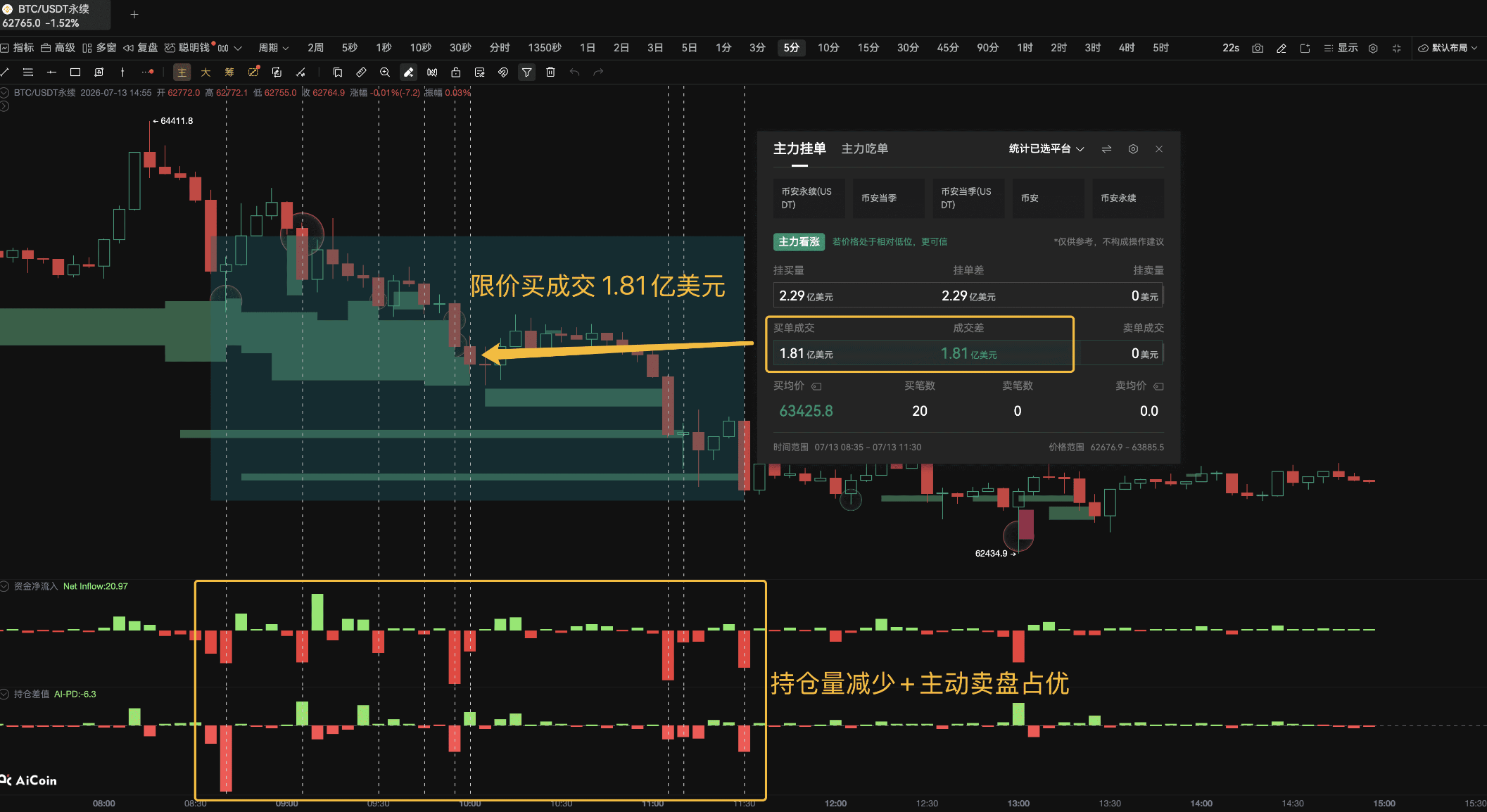Open the panel settings gear icon
This screenshot has height=812, width=1487.
point(1133,148)
